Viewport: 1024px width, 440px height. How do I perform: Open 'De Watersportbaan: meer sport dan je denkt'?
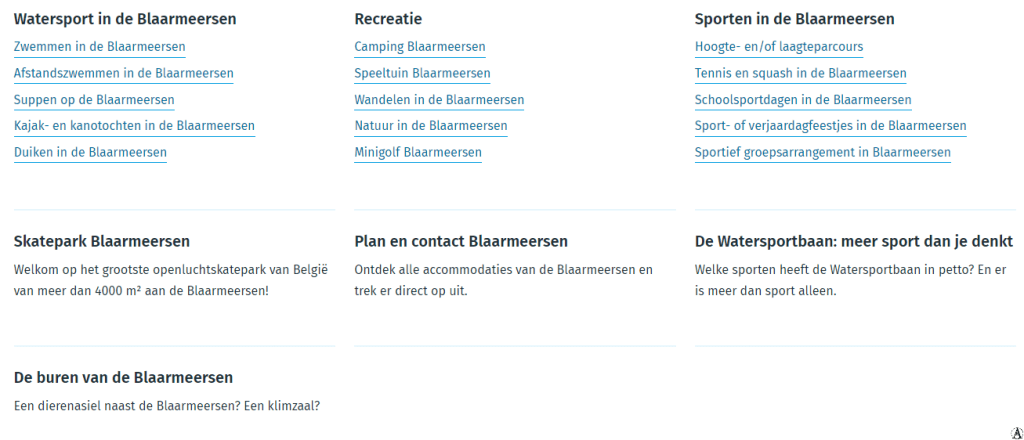click(854, 241)
